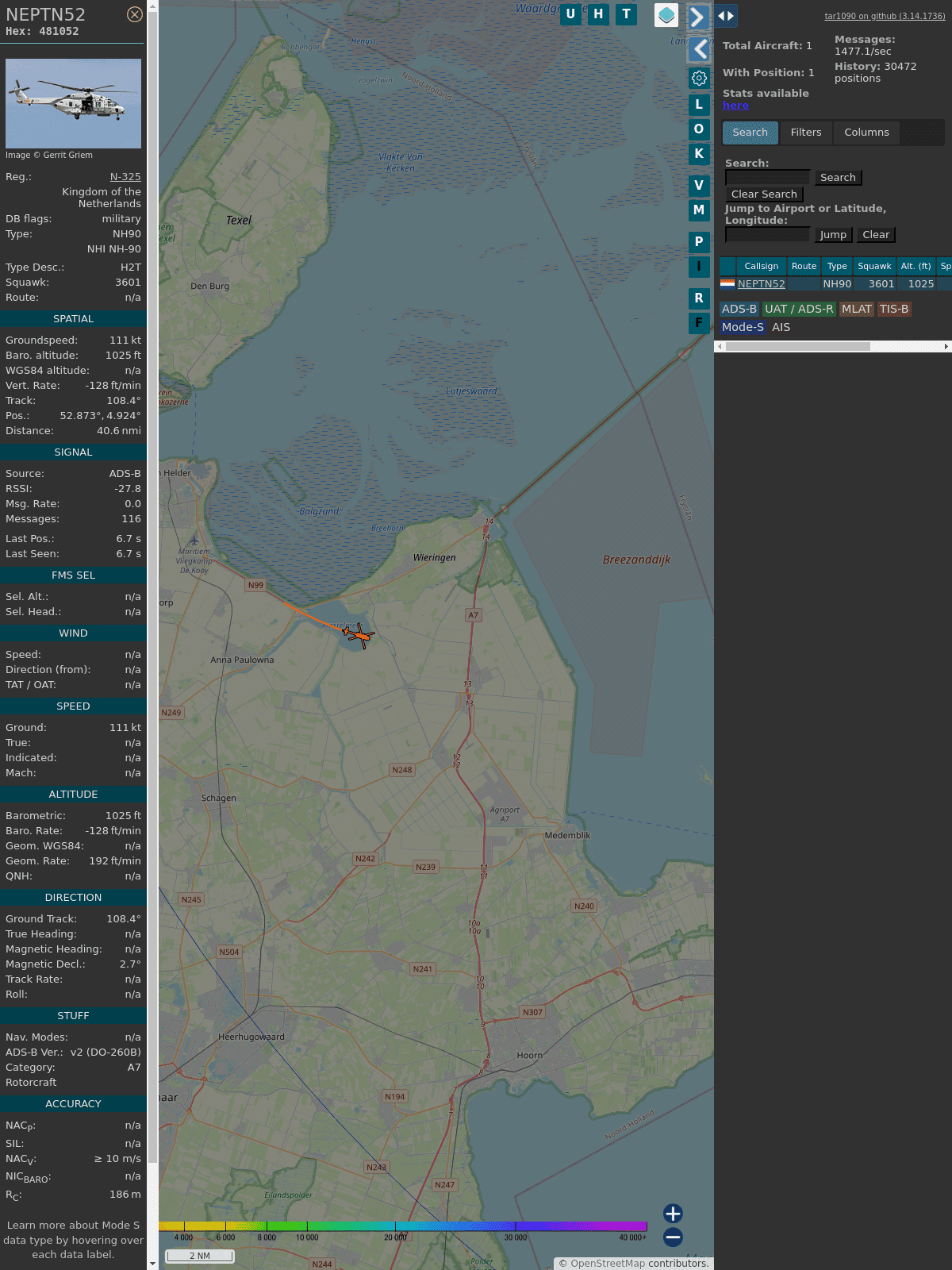Toggle the sidebar width arrows button
Screen dimensions: 952x1270
pos(726,16)
